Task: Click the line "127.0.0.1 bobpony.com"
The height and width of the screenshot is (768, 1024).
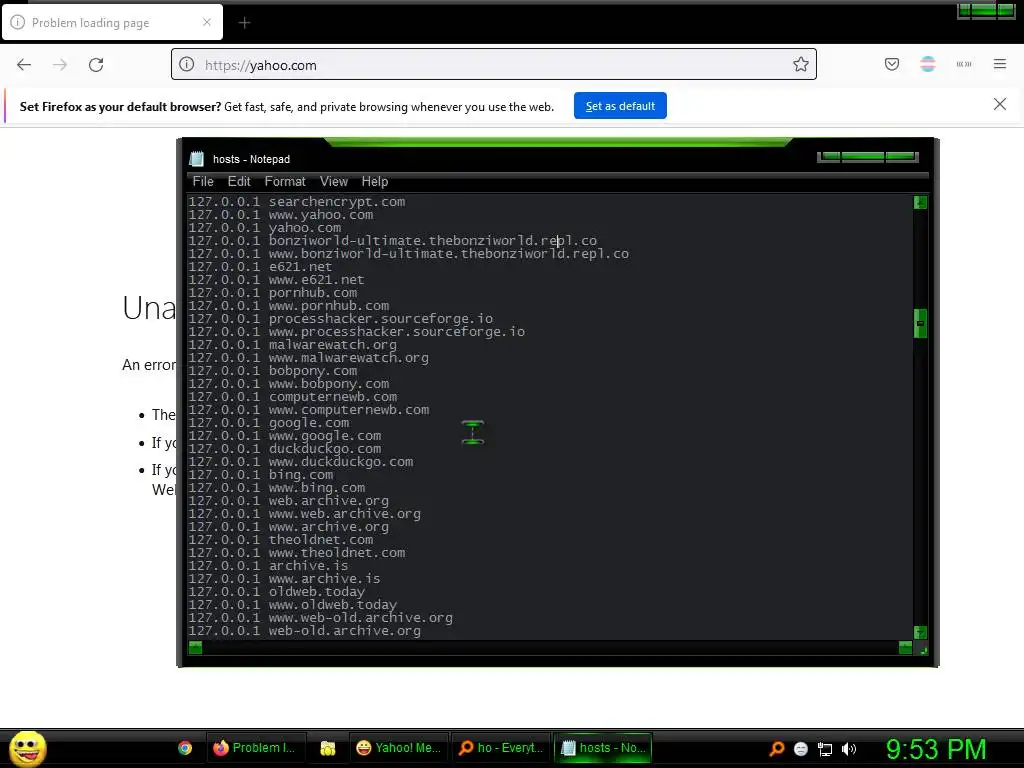Action: (273, 371)
